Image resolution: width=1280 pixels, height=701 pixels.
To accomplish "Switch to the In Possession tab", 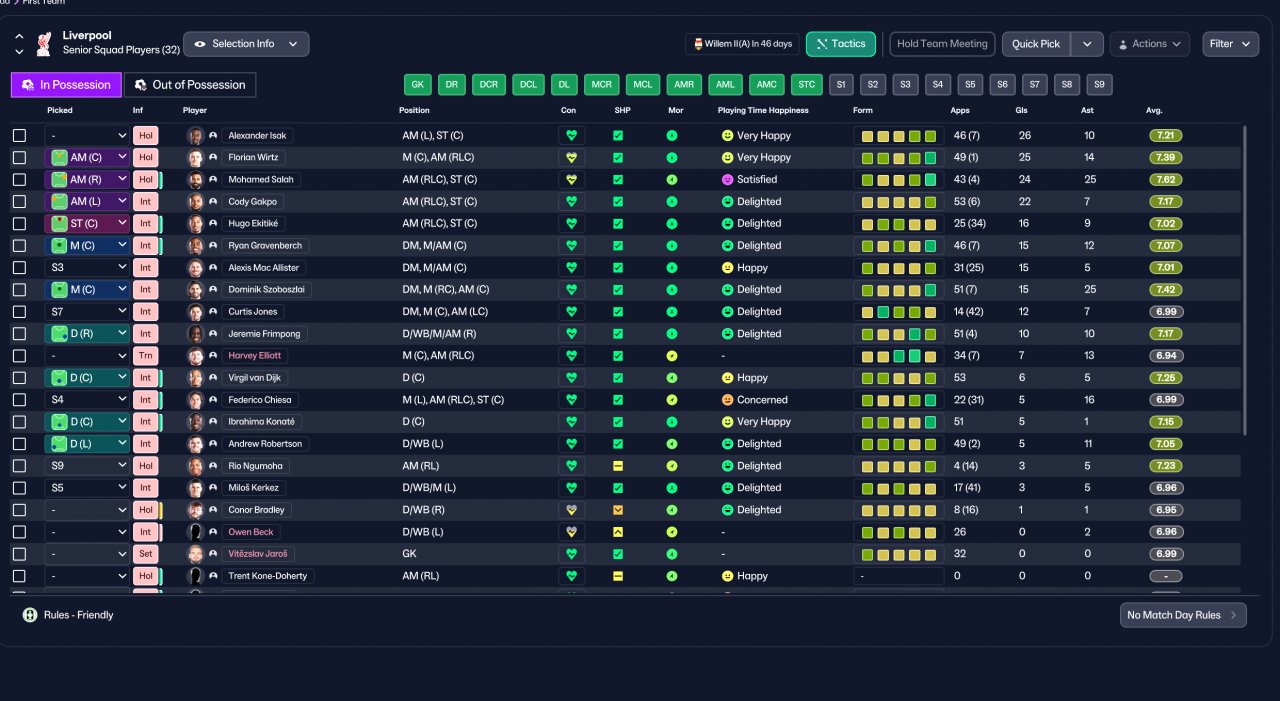I will click(67, 85).
